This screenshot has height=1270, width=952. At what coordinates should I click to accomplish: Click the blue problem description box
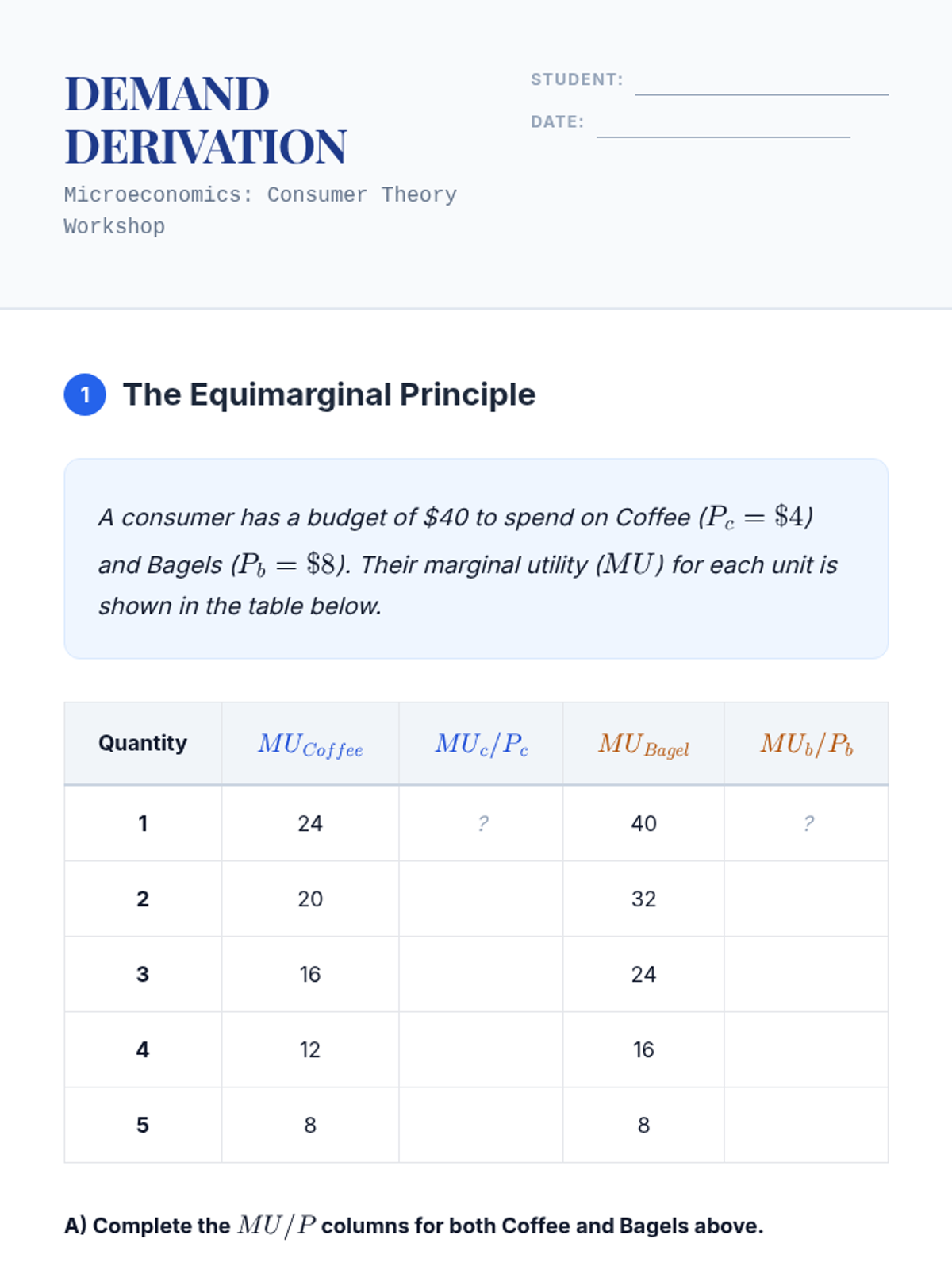476,559
